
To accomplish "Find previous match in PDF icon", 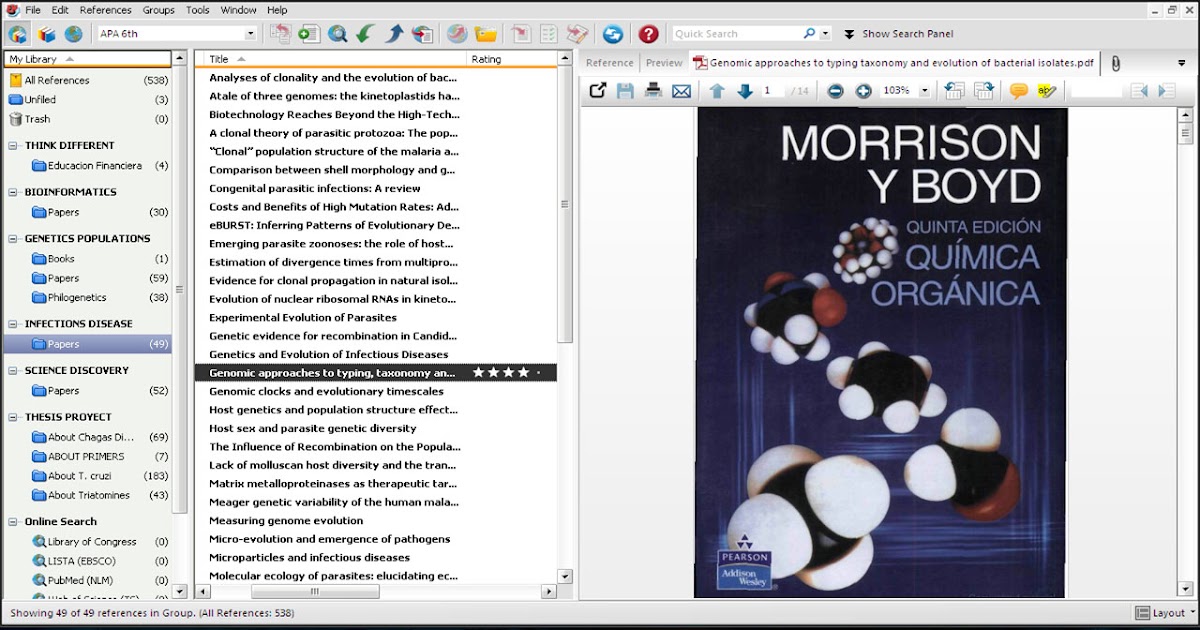I will tap(1138, 90).
